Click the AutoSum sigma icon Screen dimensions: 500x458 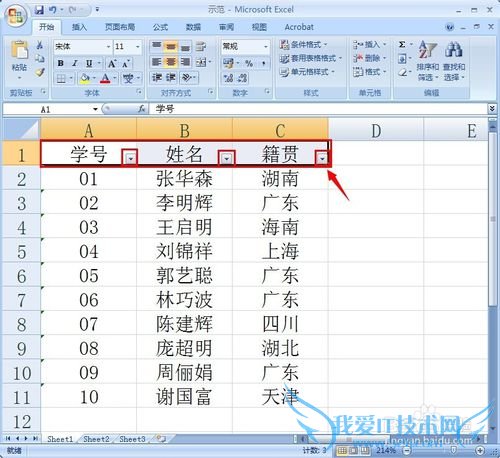402,44
